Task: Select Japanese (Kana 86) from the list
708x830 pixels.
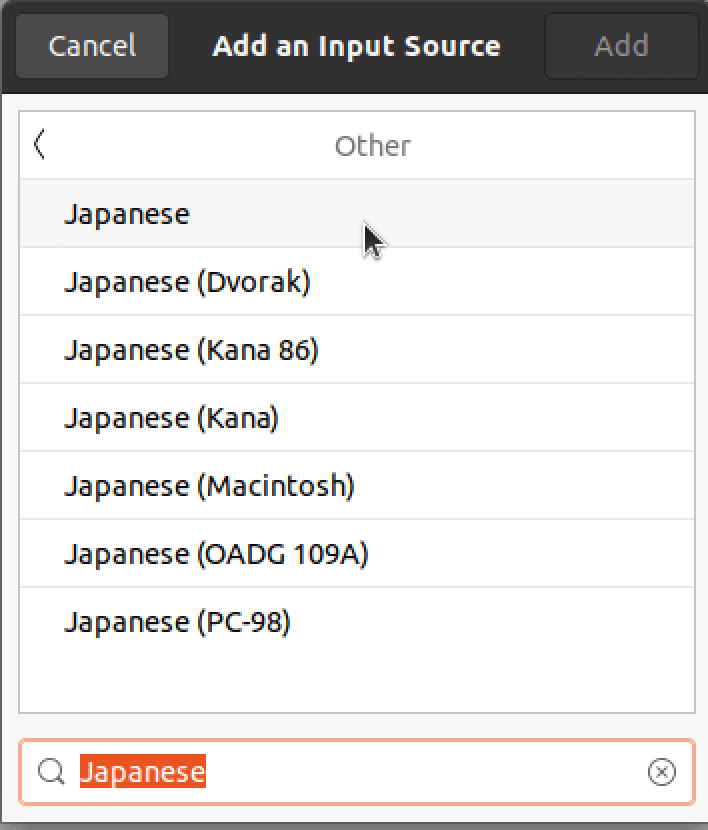Action: tap(357, 349)
